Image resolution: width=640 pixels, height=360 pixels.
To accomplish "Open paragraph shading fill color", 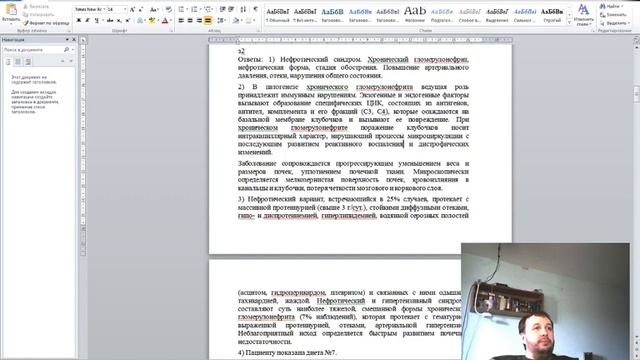I will pyautogui.click(x=236, y=20).
